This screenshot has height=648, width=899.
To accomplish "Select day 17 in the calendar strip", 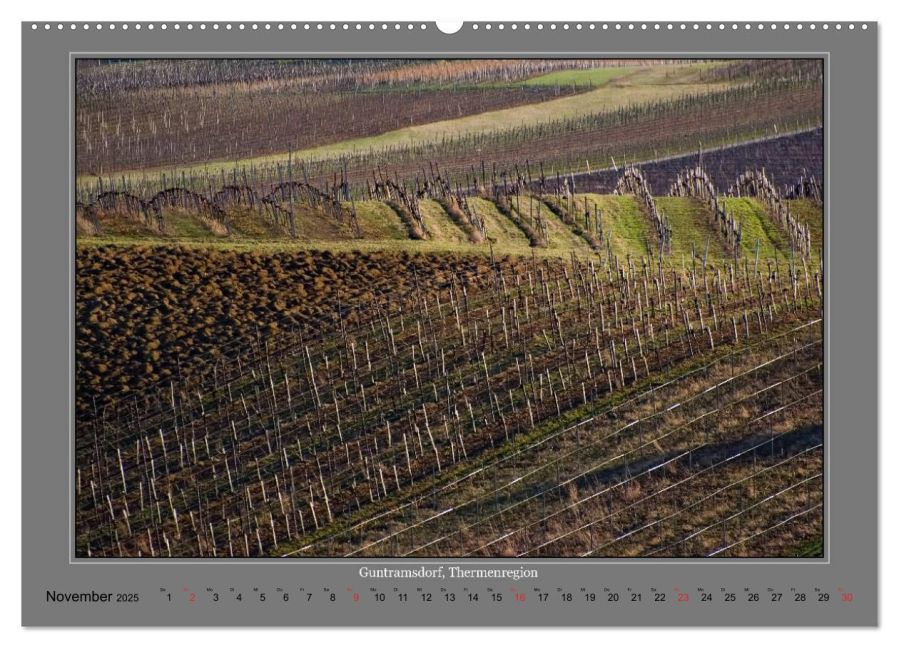I will [543, 598].
